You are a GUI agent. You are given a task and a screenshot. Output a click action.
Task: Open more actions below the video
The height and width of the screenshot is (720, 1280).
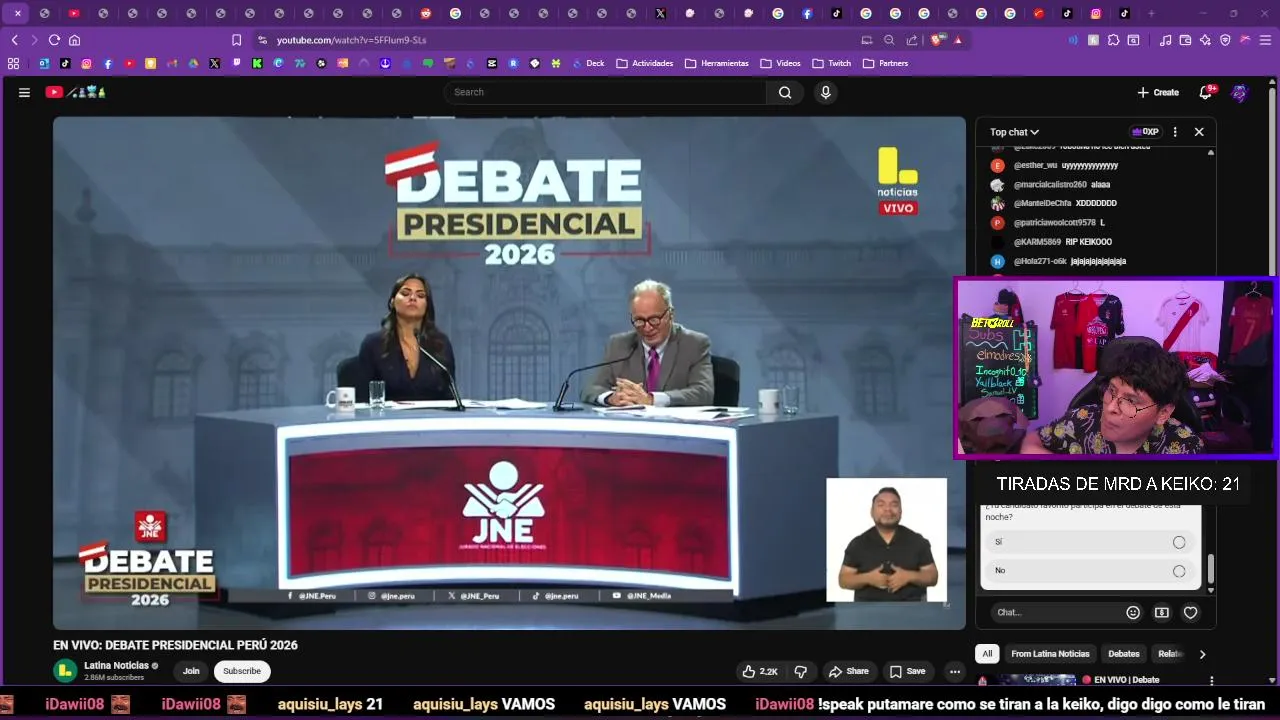[955, 671]
